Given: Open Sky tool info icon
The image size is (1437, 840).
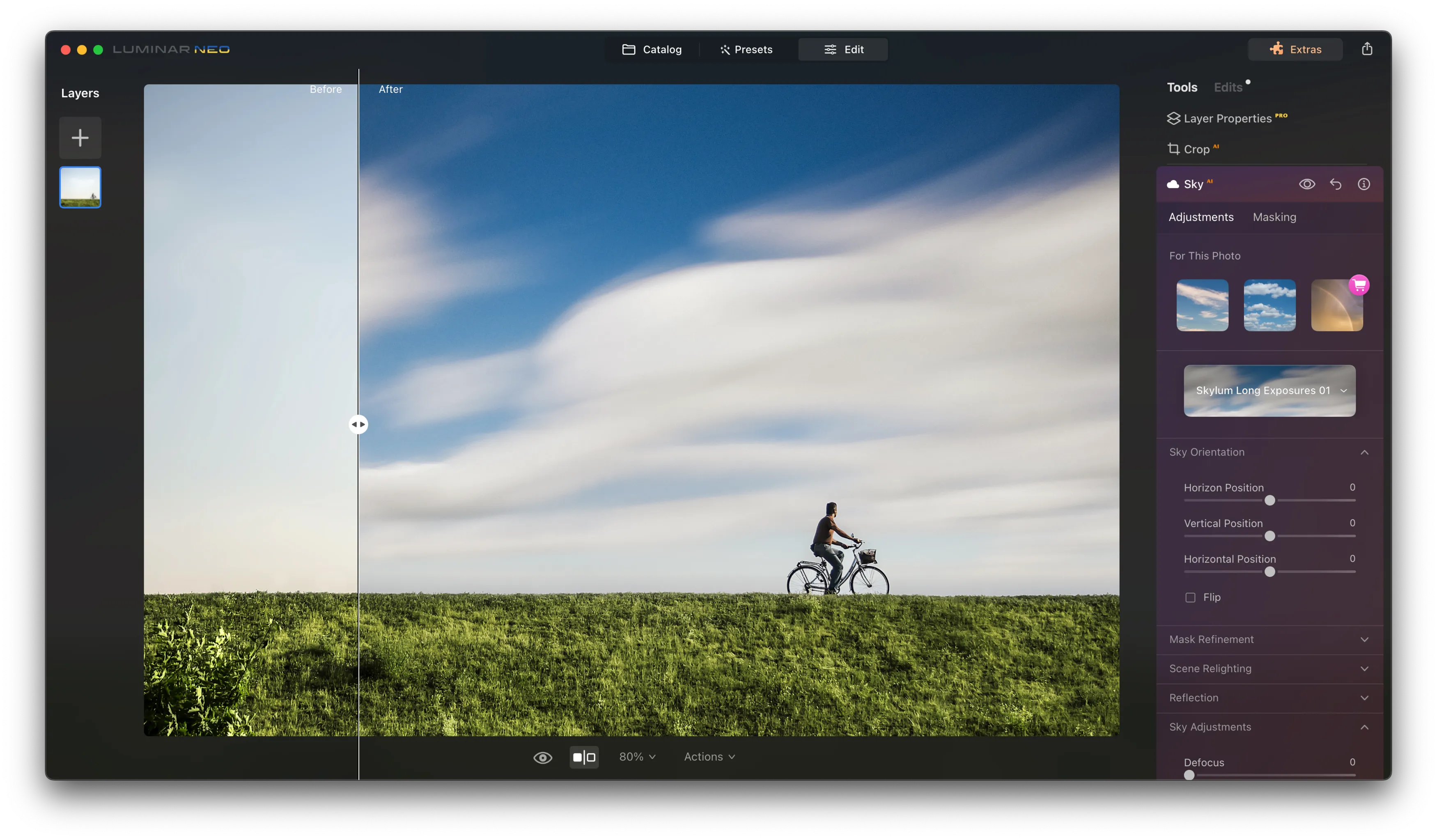Looking at the screenshot, I should (1364, 184).
